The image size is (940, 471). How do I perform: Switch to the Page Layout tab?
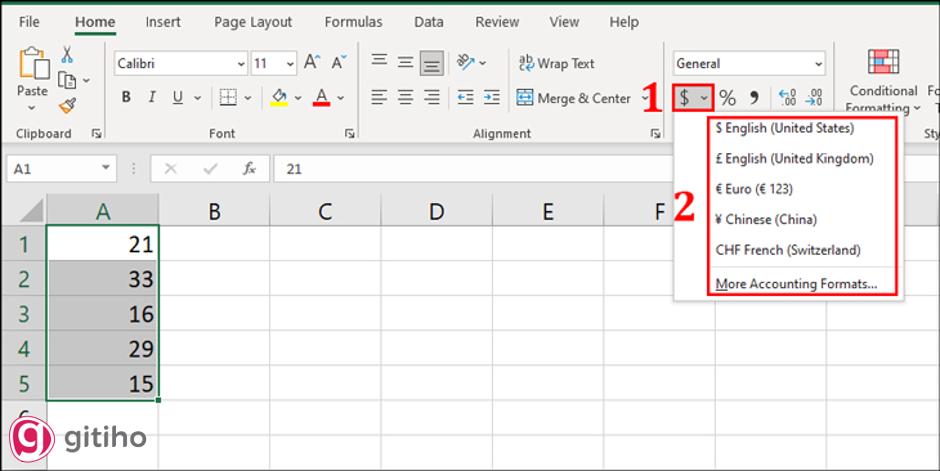(x=253, y=22)
